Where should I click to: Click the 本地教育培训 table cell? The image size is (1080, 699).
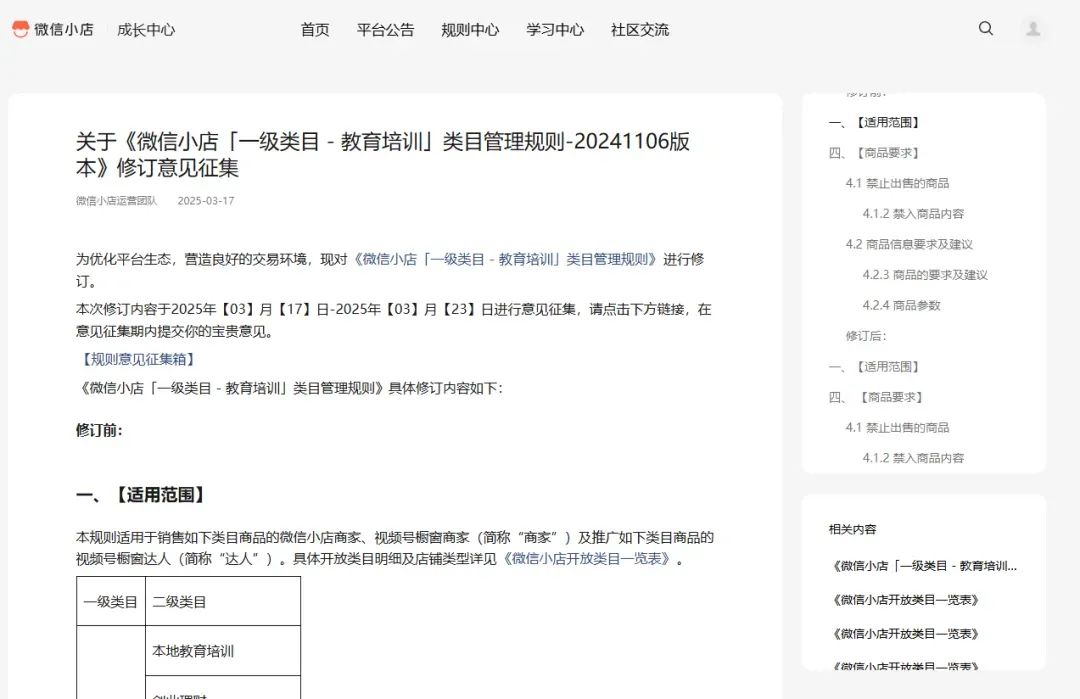[x=223, y=651]
